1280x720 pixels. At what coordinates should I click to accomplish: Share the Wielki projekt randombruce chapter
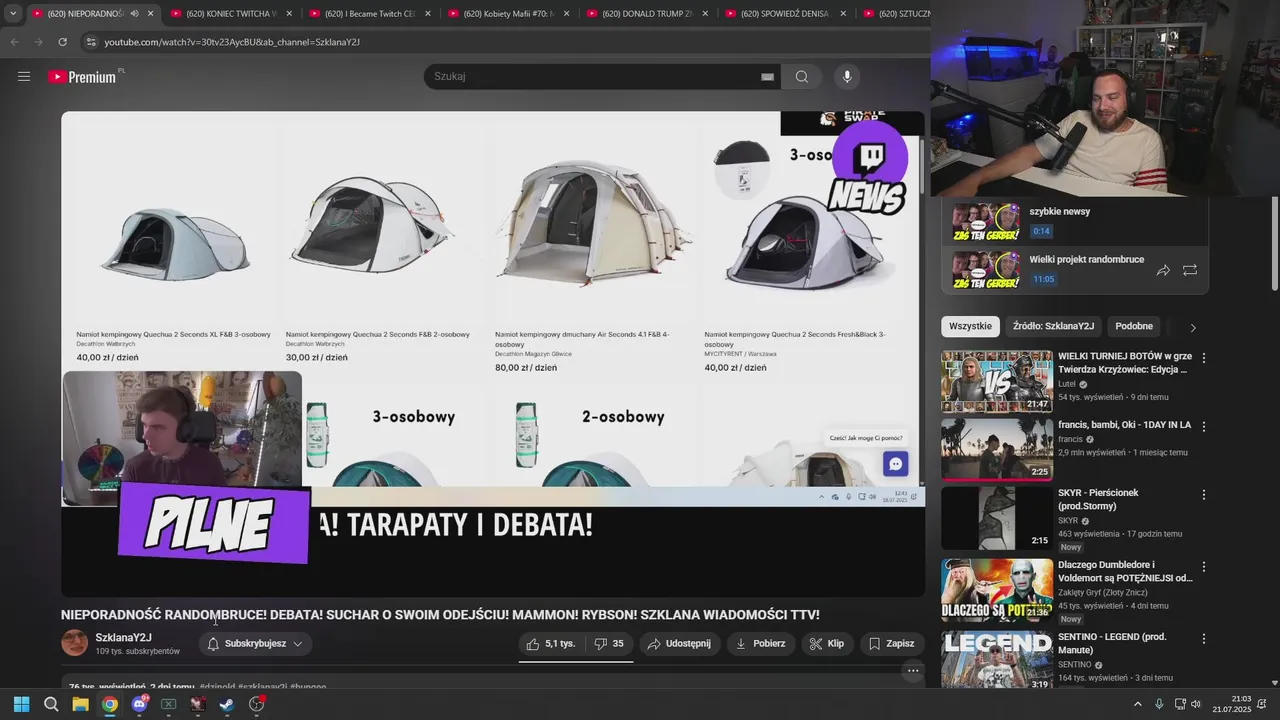[x=1163, y=270]
